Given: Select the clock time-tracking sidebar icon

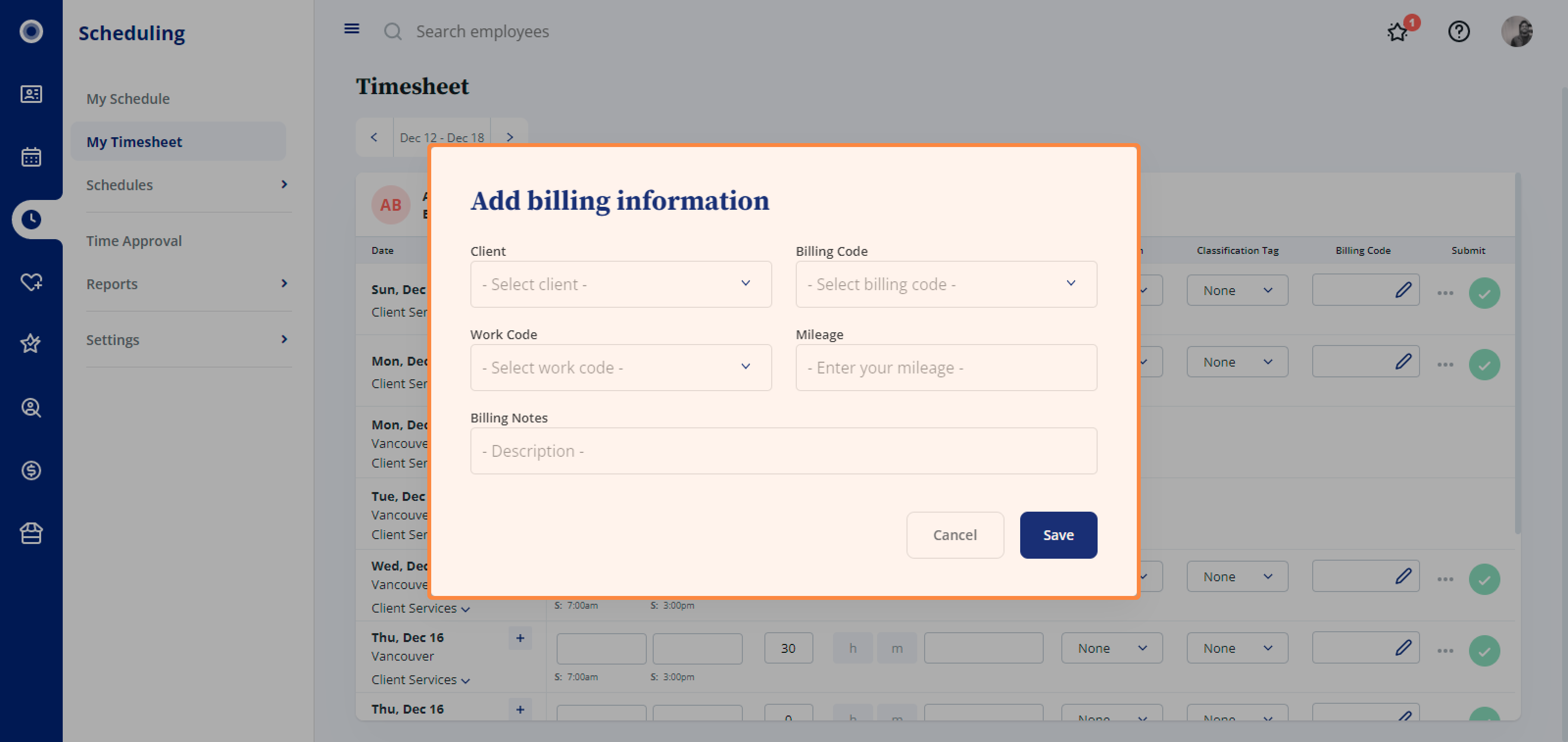Looking at the screenshot, I should [x=31, y=219].
